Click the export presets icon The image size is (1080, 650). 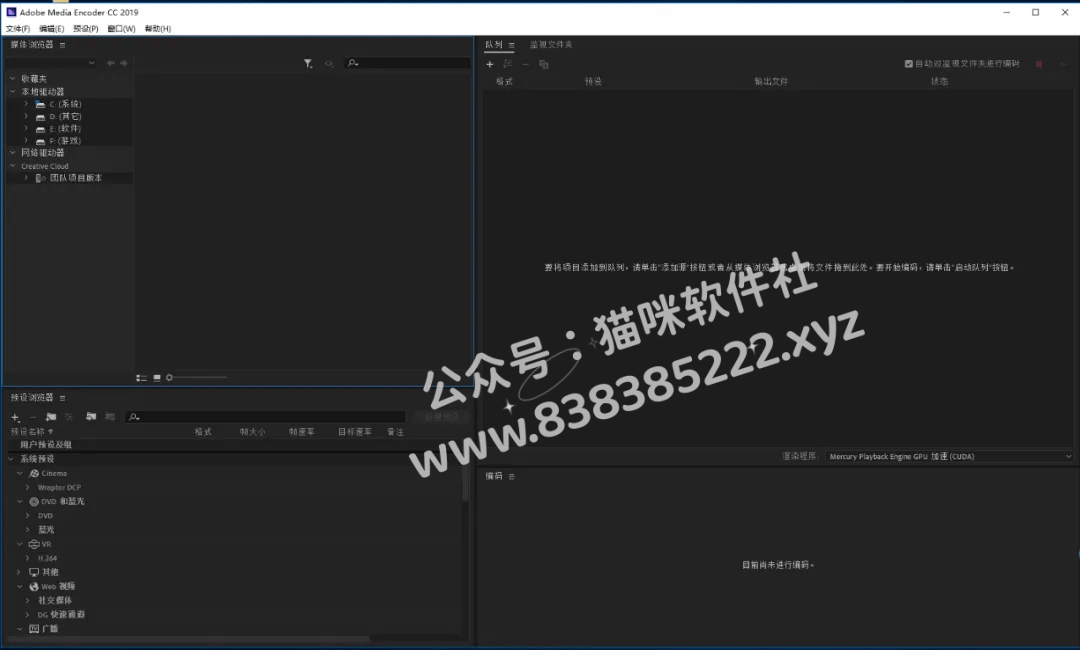(x=110, y=417)
